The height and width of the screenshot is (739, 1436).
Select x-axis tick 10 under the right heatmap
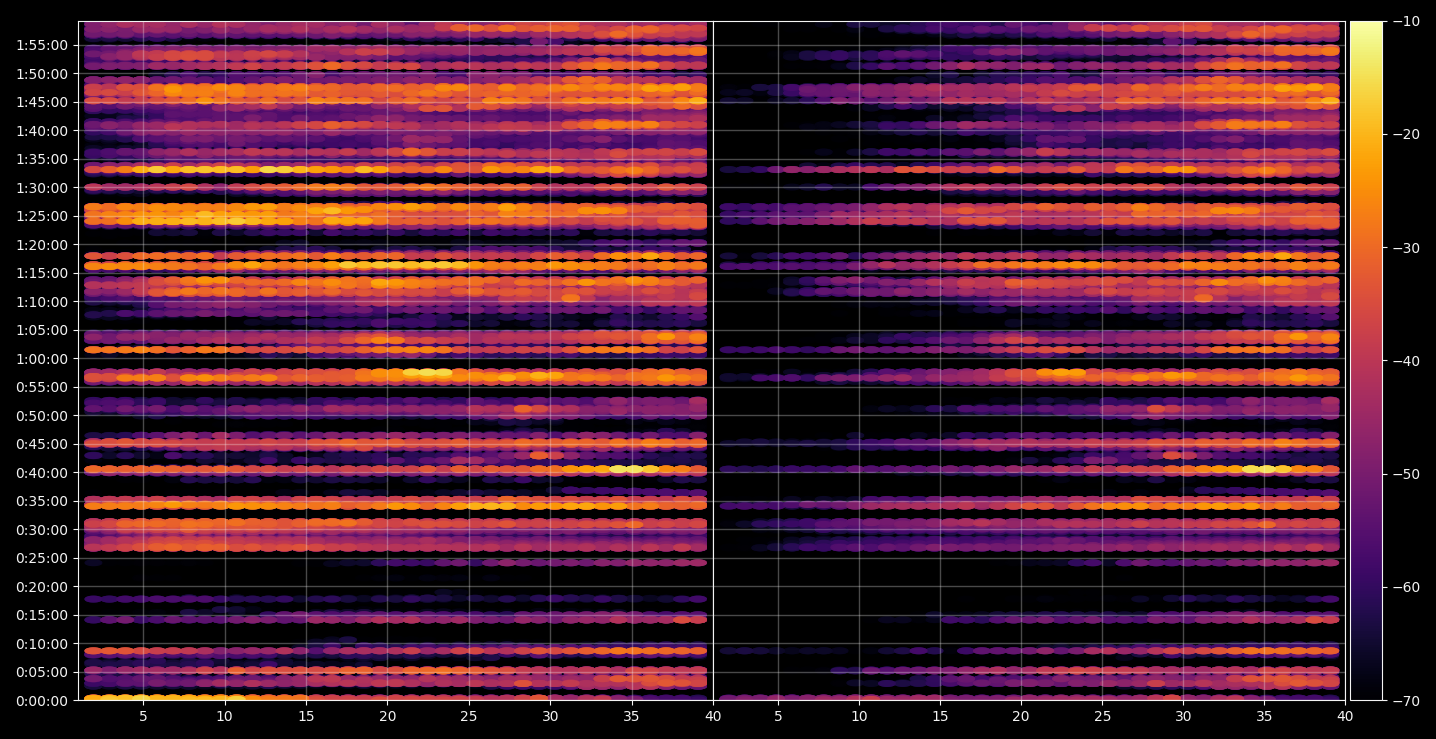click(859, 716)
